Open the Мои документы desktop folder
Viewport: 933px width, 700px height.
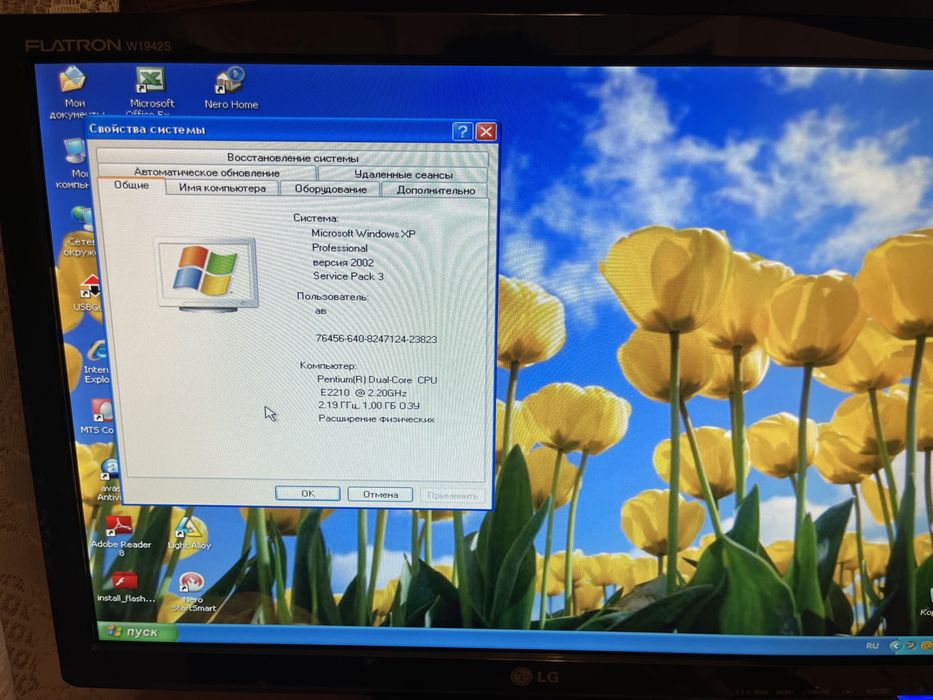pyautogui.click(x=73, y=92)
